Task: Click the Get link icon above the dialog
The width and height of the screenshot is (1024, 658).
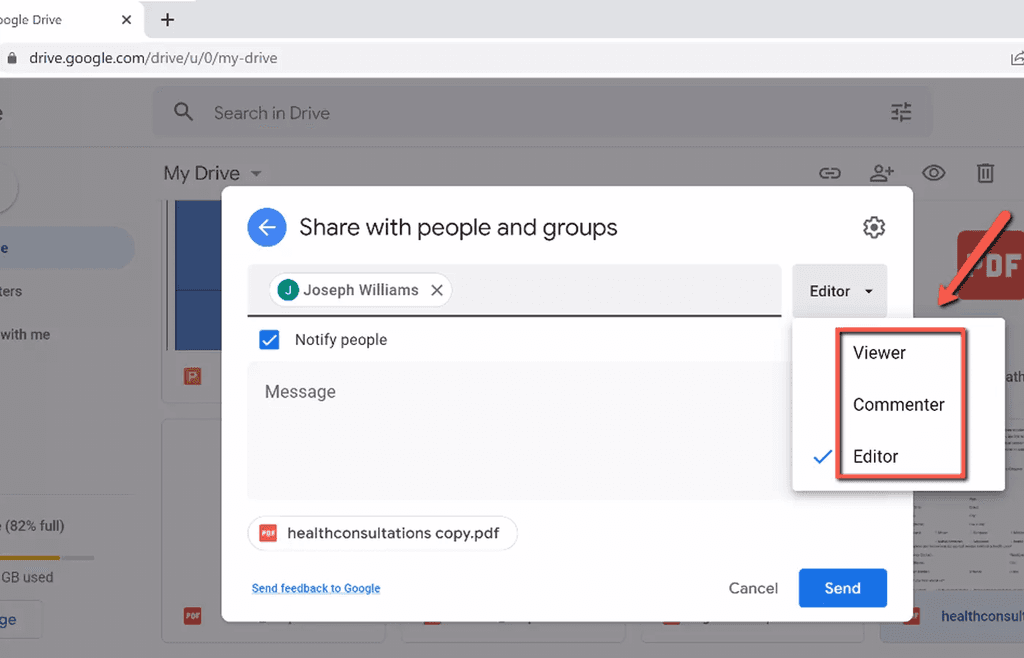Action: [x=830, y=173]
